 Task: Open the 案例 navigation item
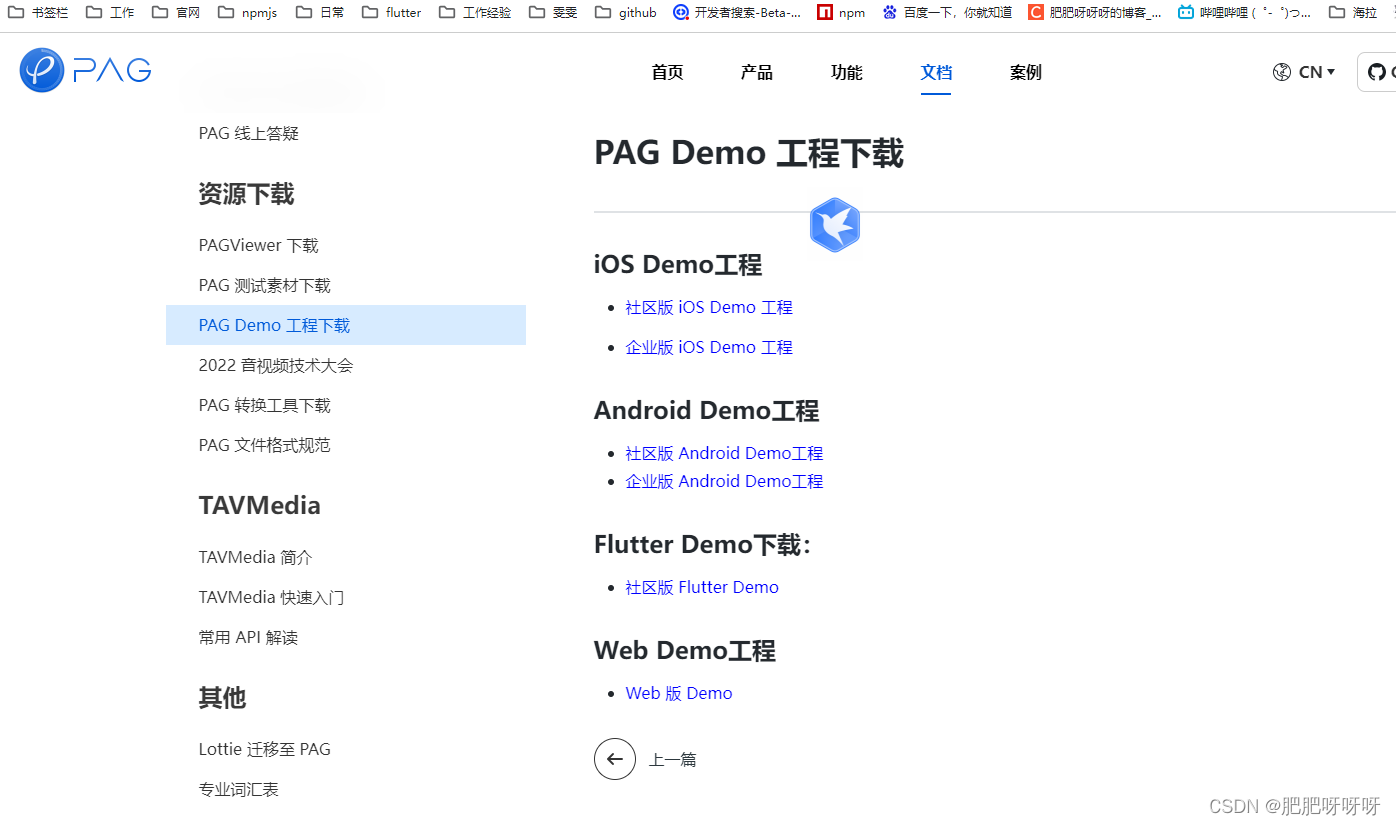coord(1026,72)
